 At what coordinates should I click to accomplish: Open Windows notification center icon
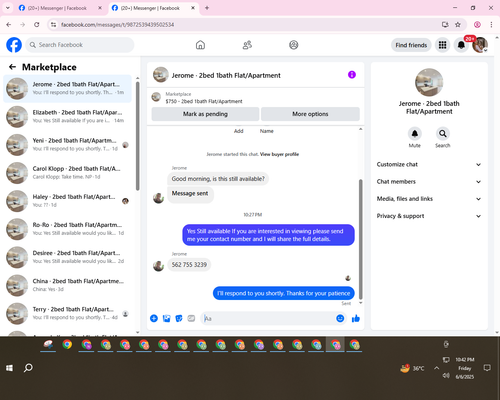[487, 368]
